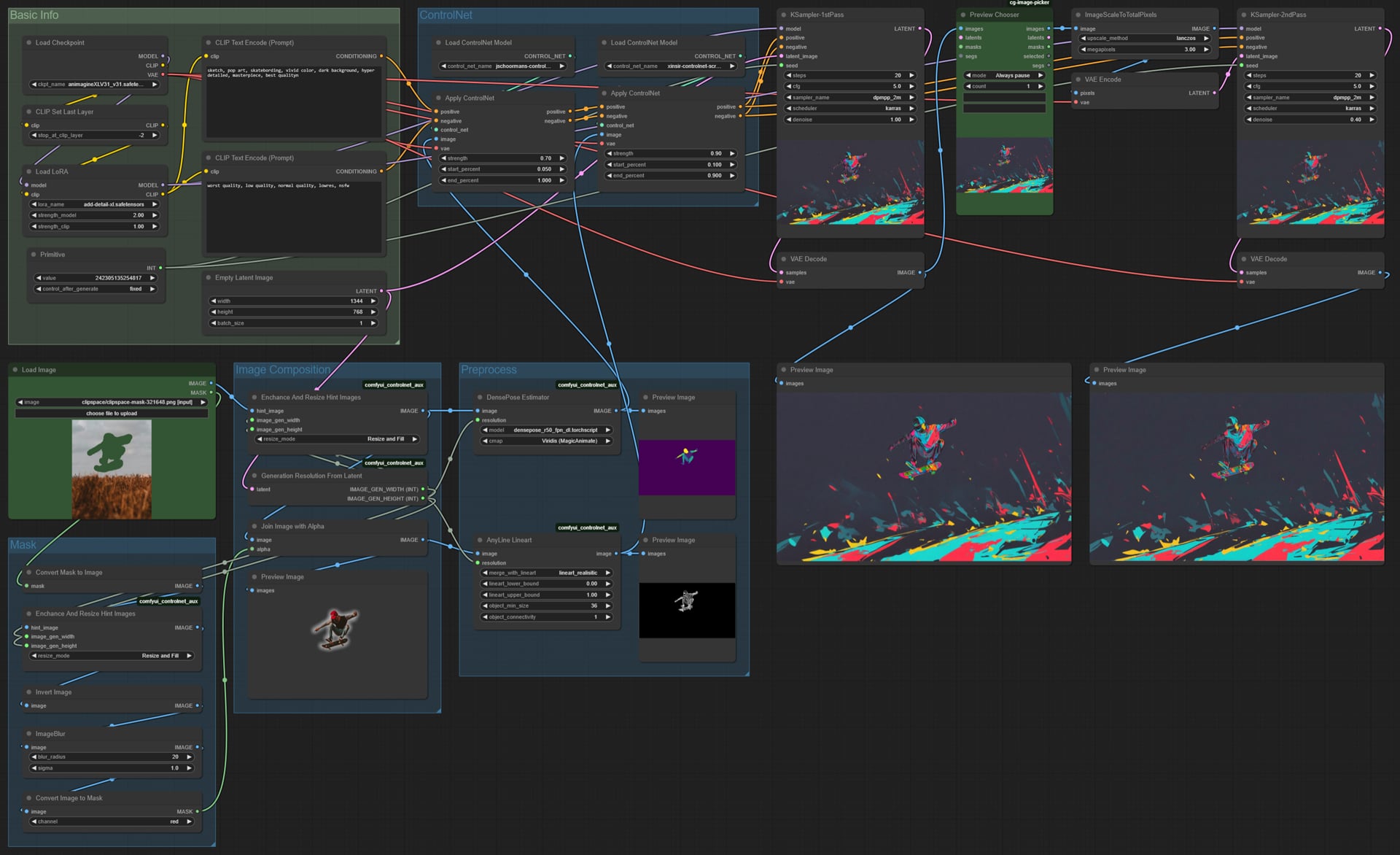Open the upscale_method lanczos selector
Image resolution: width=1400 pixels, height=855 pixels.
coord(1145,38)
